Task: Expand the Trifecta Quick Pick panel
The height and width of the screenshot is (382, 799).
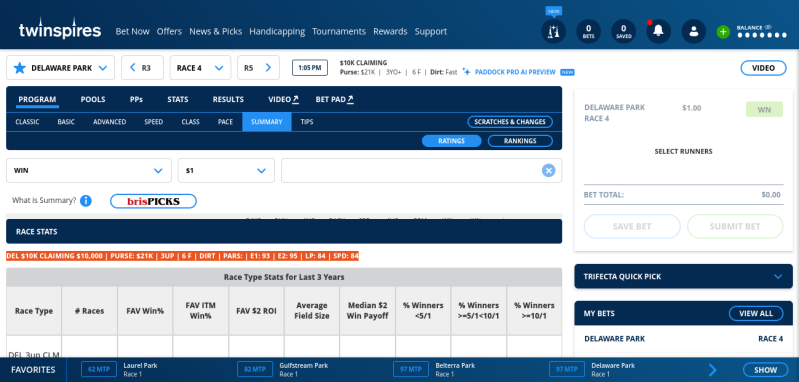Action: 683,277
